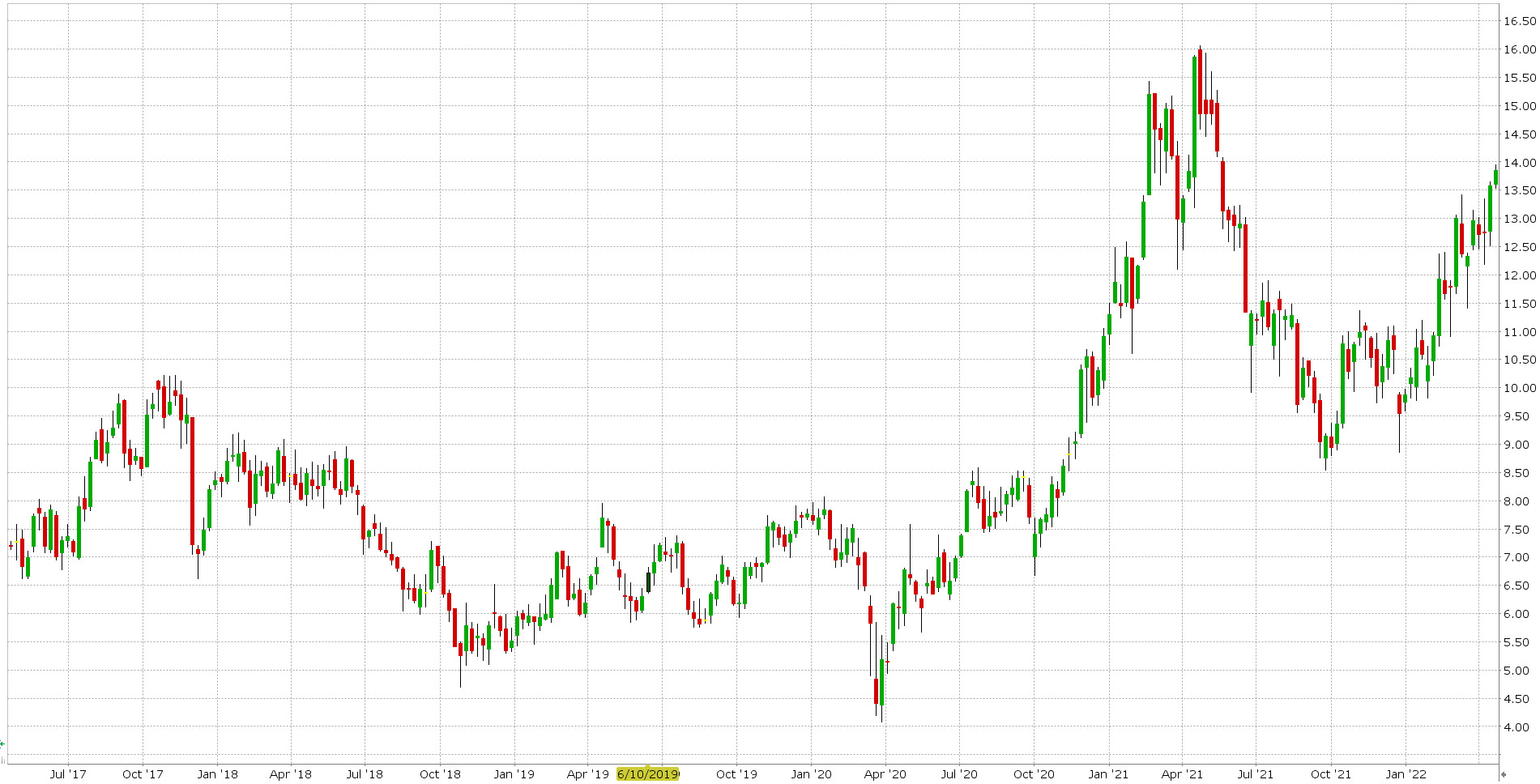
Task: Select the Oct '17 date axis label
Action: [143, 773]
